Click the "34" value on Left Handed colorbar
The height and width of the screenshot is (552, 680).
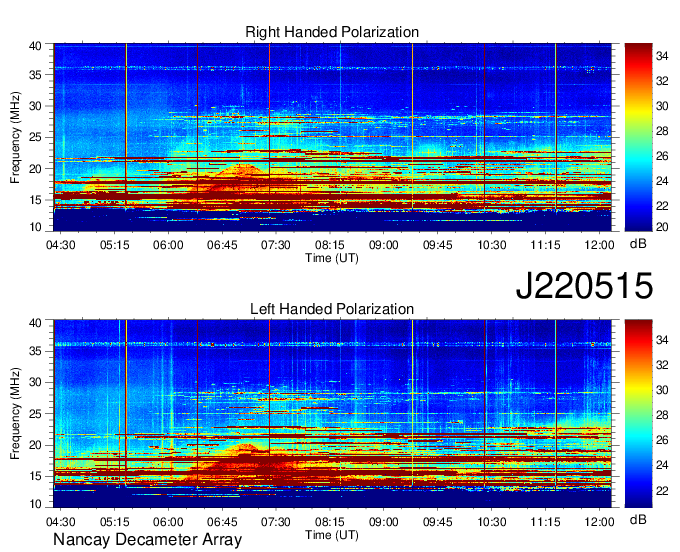point(662,340)
